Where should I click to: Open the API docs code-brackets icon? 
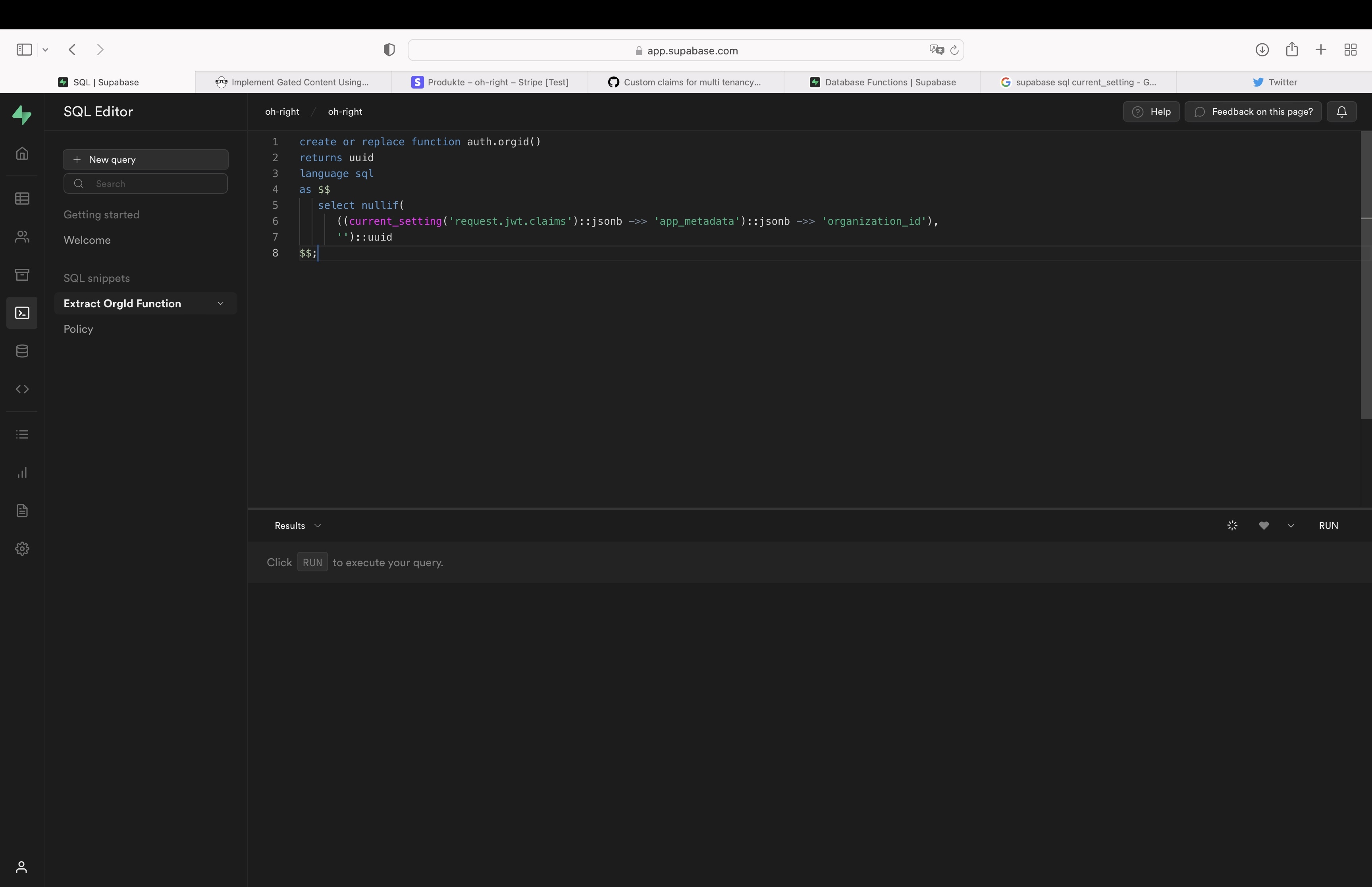coord(22,389)
